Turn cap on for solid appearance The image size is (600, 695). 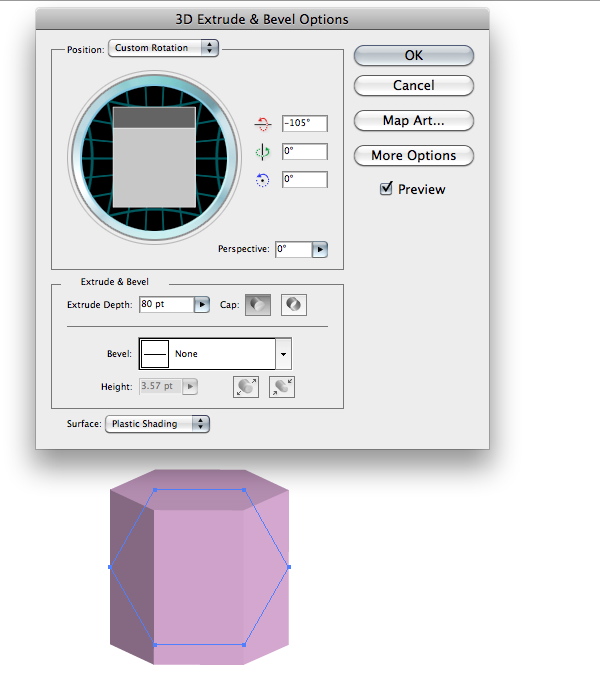coord(258,305)
